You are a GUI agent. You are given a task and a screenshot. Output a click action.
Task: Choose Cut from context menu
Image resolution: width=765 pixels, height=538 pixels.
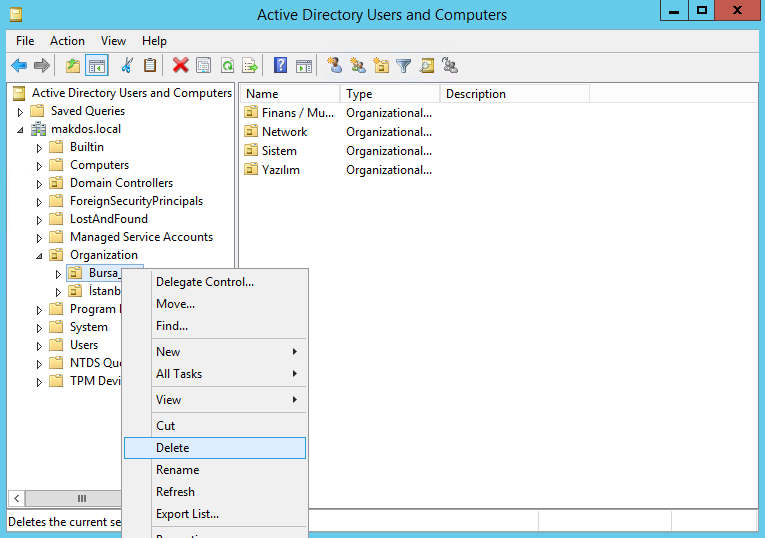(x=215, y=426)
